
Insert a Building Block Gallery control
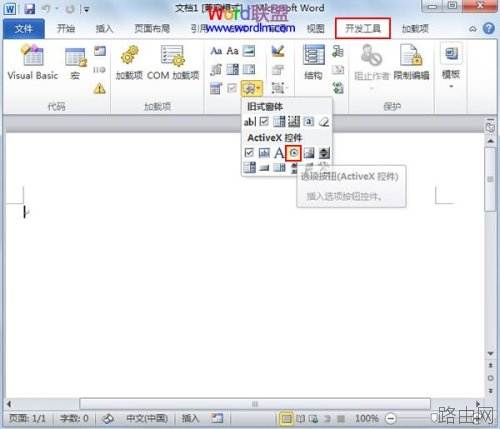216,70
